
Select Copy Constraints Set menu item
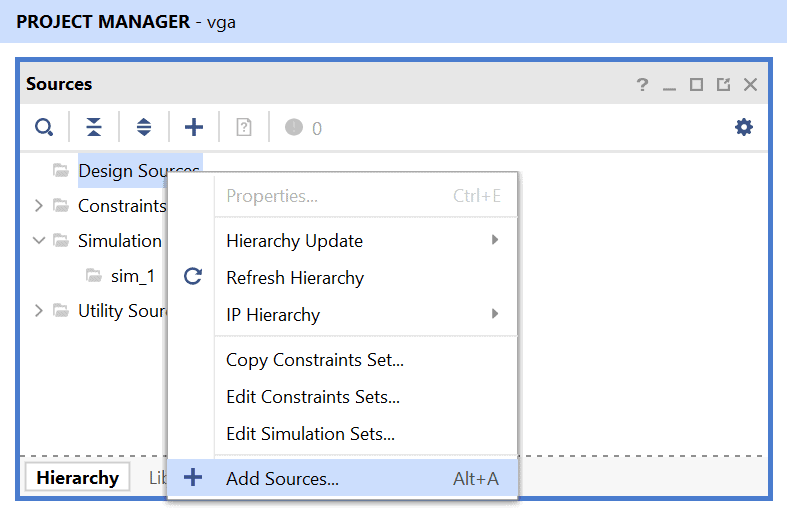tap(315, 360)
